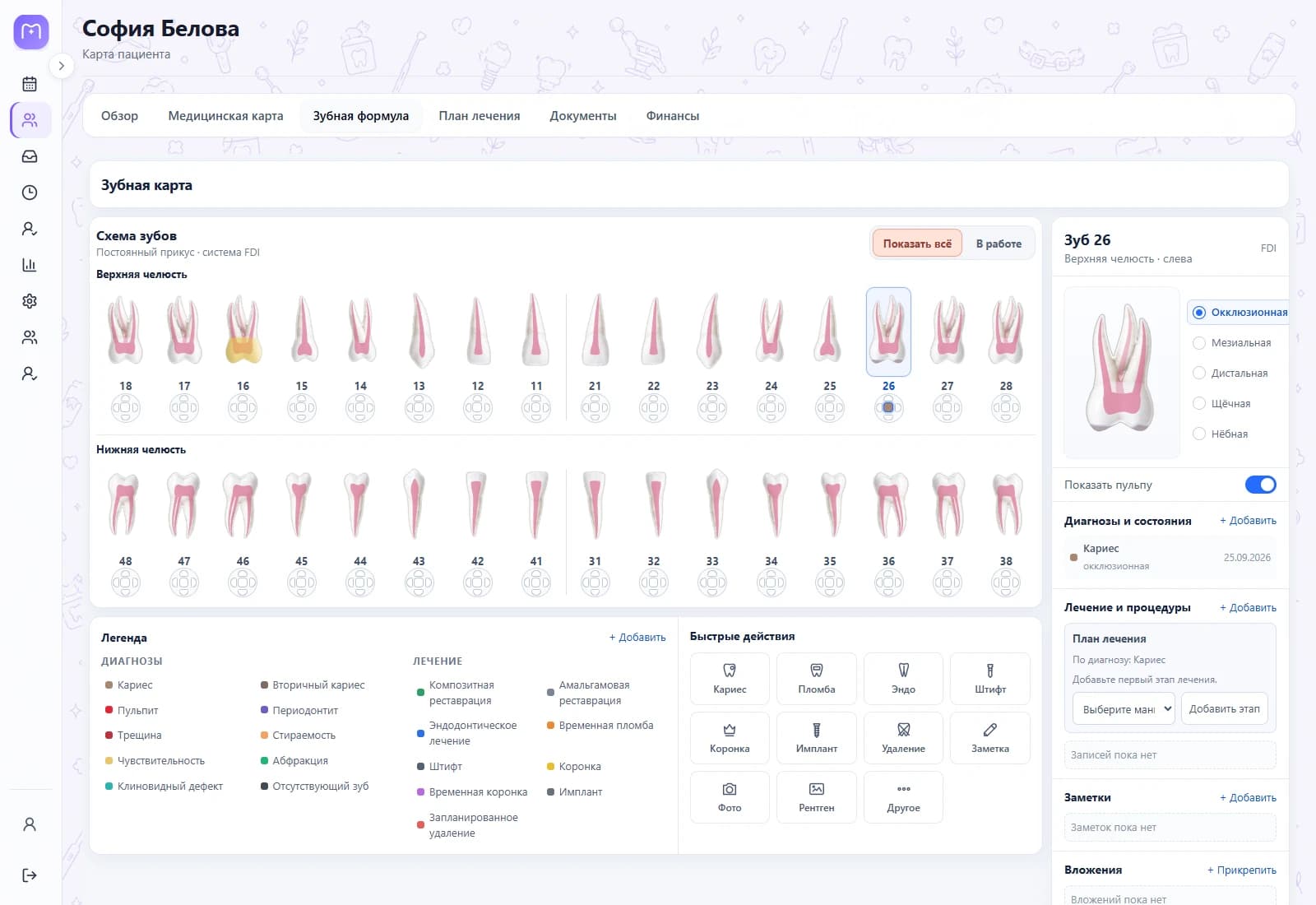Viewport: 1316px width, 905px height.
Task: Add a Штифт via quick actions
Action: tap(990, 679)
